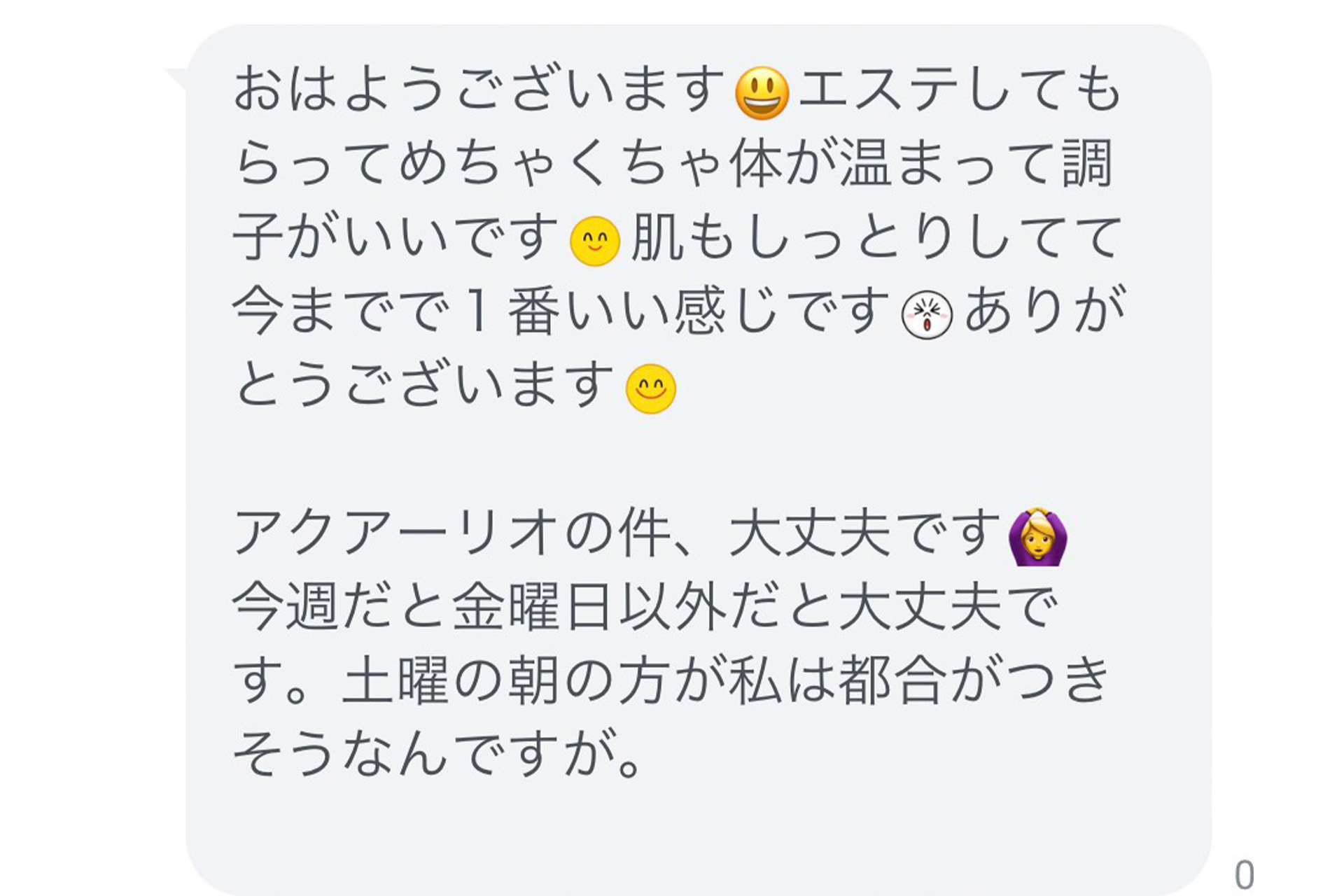Click 大丈夫です next to the OK emoji

click(x=864, y=533)
